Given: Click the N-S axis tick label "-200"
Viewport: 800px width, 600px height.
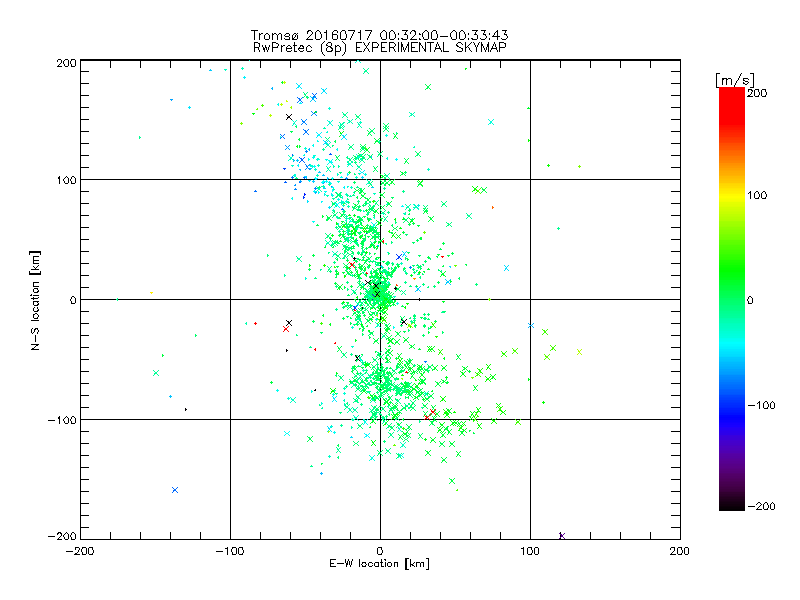Looking at the screenshot, I should pyautogui.click(x=62, y=536).
